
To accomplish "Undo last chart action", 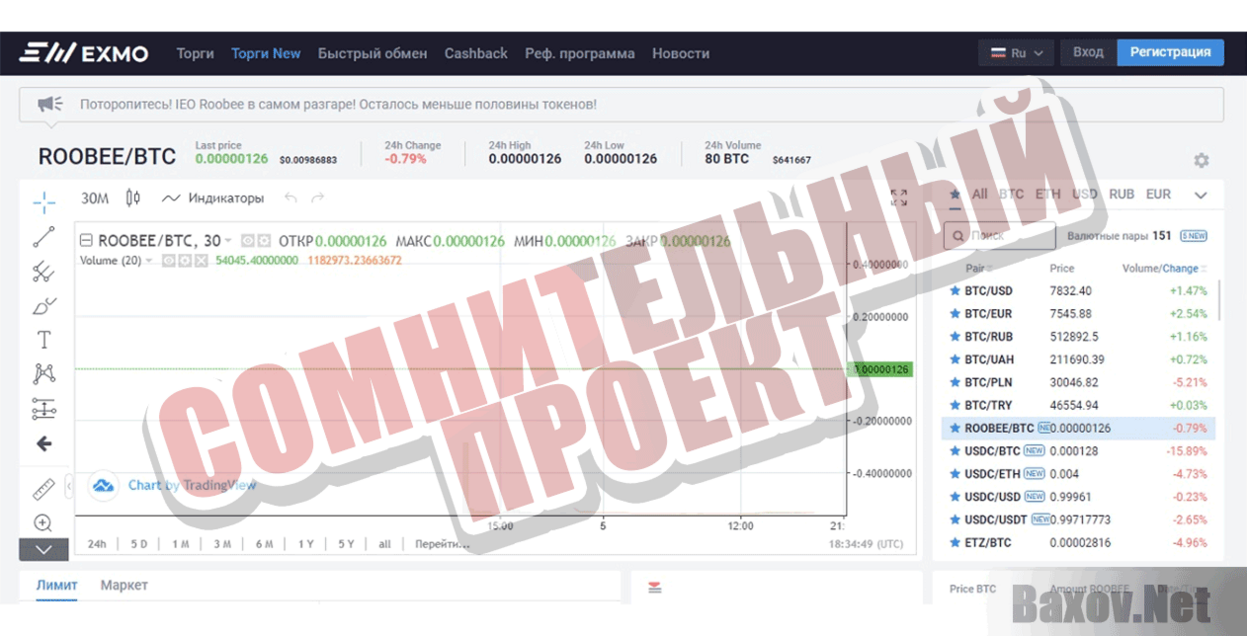I will pos(290,198).
